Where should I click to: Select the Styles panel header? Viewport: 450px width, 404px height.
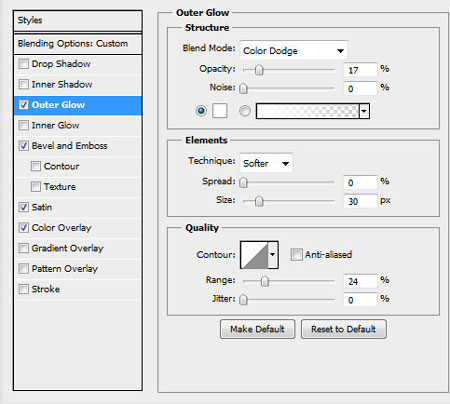(x=78, y=21)
